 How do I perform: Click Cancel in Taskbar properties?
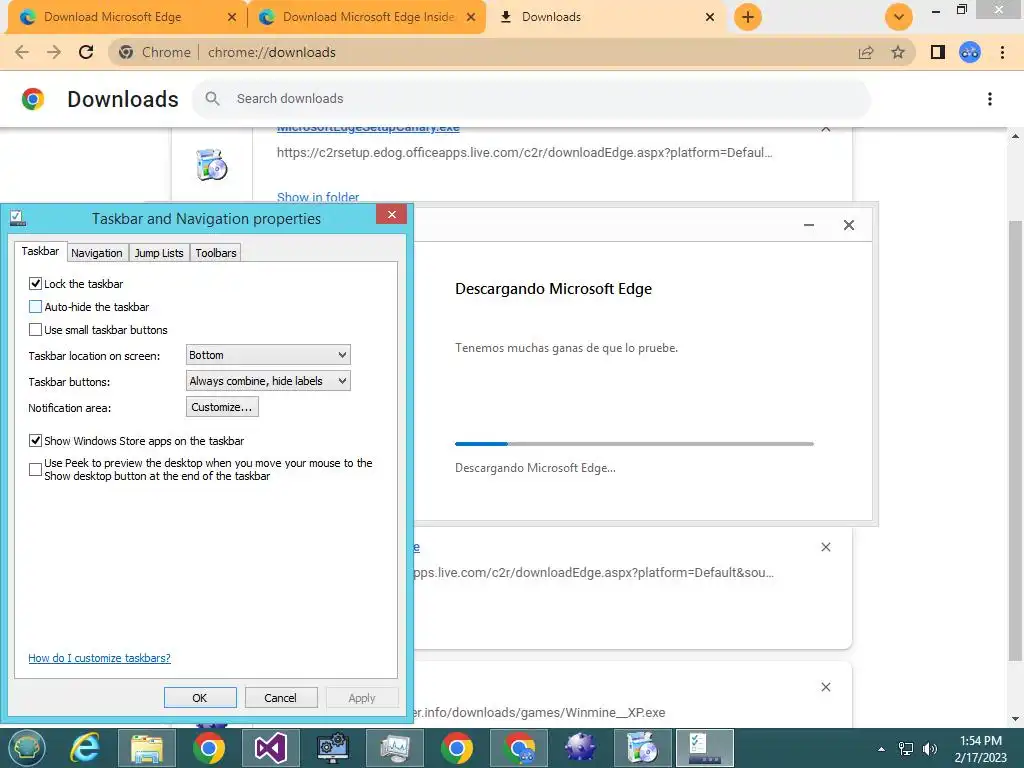click(x=281, y=698)
